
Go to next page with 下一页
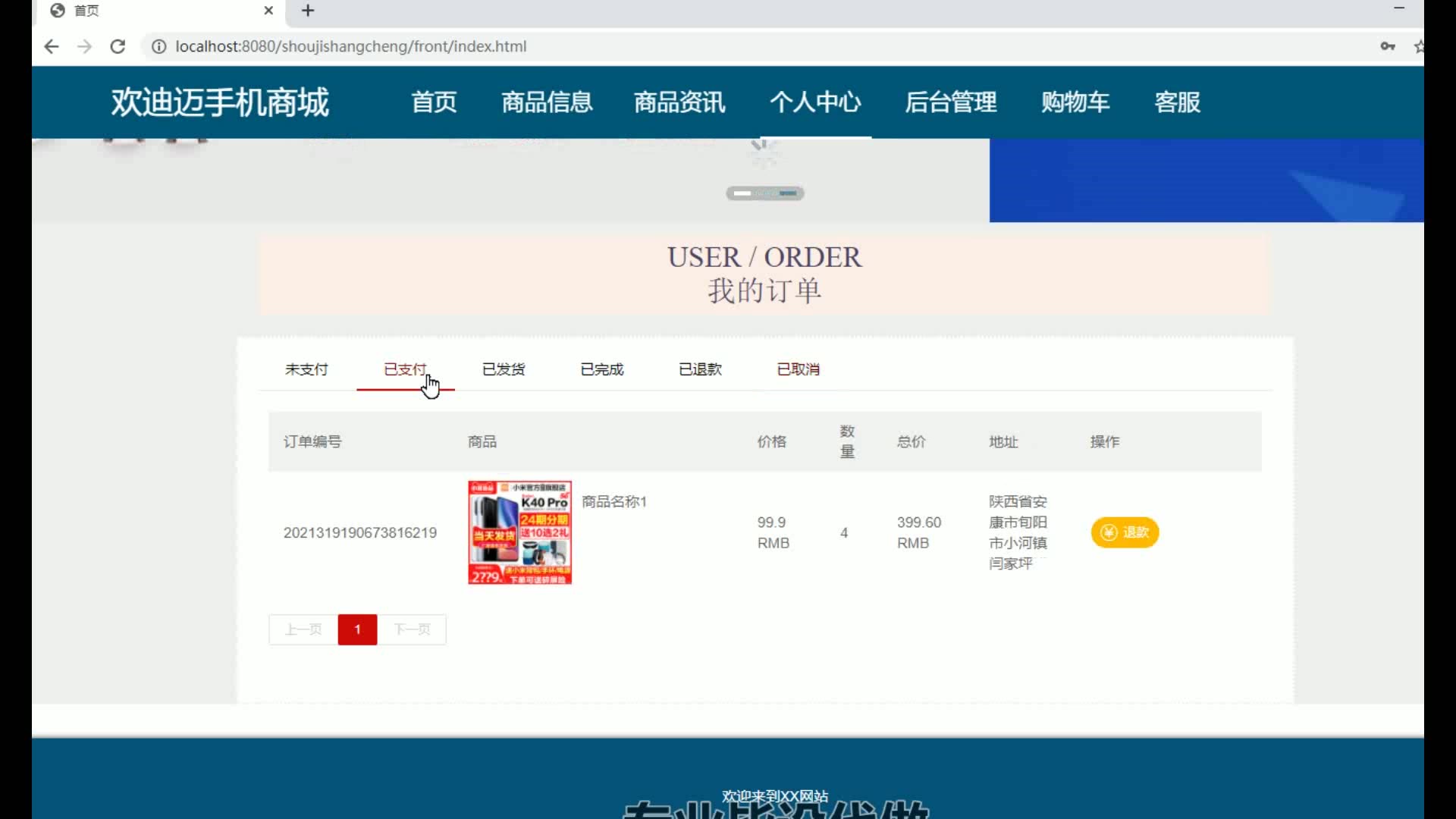point(412,629)
